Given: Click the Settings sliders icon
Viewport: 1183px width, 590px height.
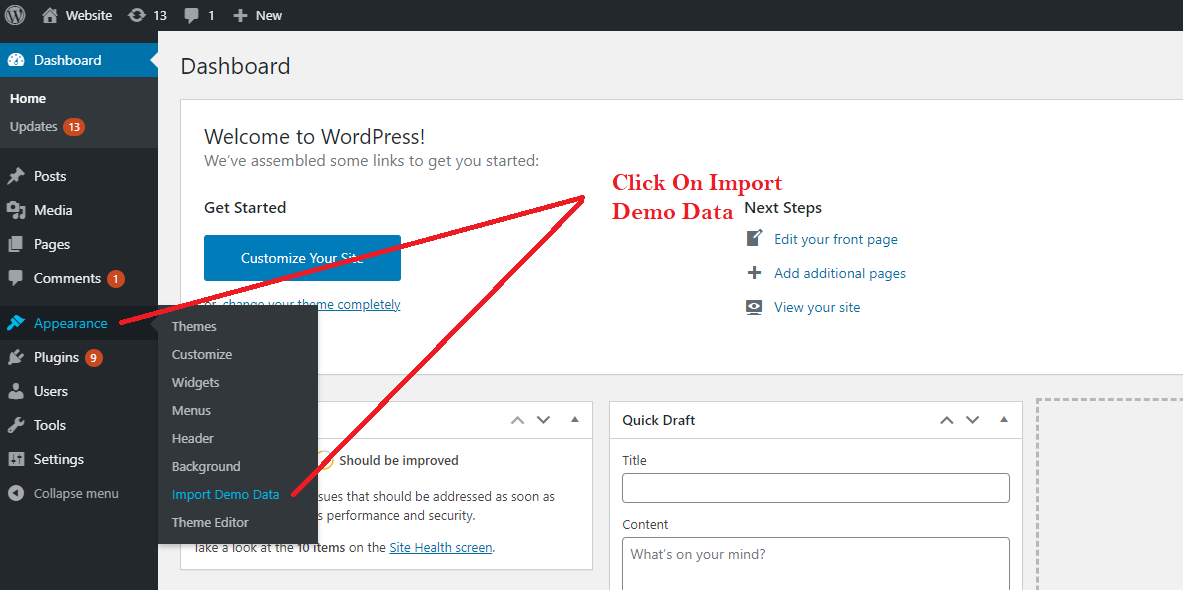Looking at the screenshot, I should pos(16,459).
